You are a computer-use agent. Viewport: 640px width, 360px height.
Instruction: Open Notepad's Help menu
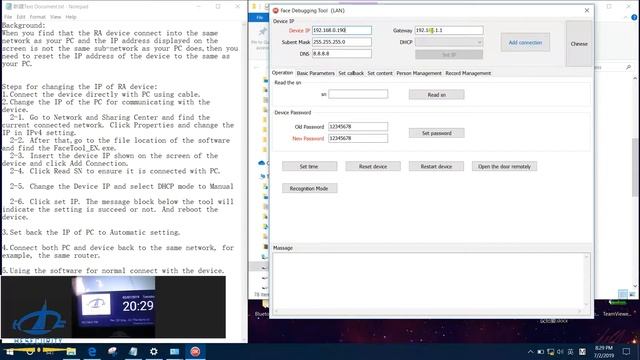[x=71, y=17]
